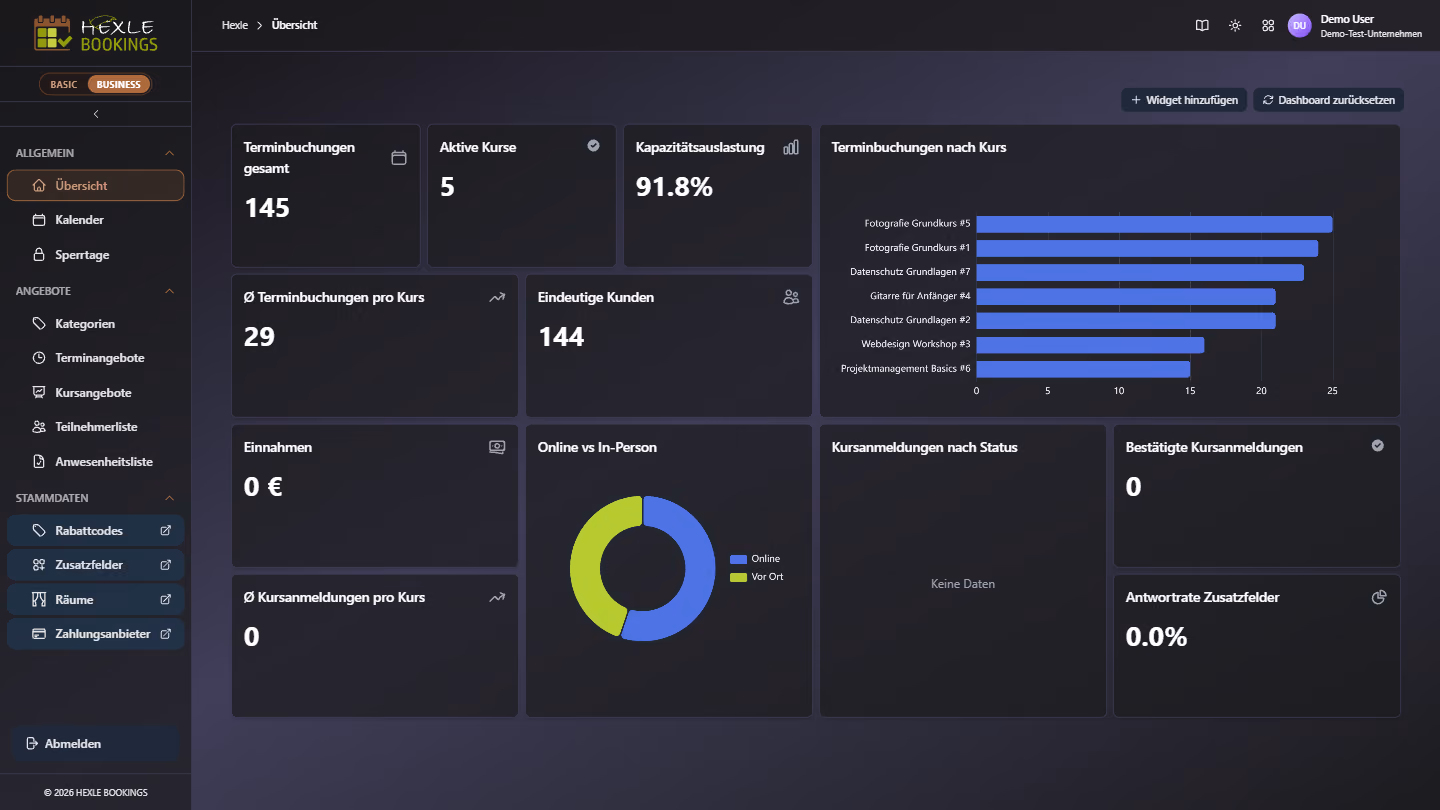
Task: Click Dashboard zurücksetzen button
Action: point(1329,100)
